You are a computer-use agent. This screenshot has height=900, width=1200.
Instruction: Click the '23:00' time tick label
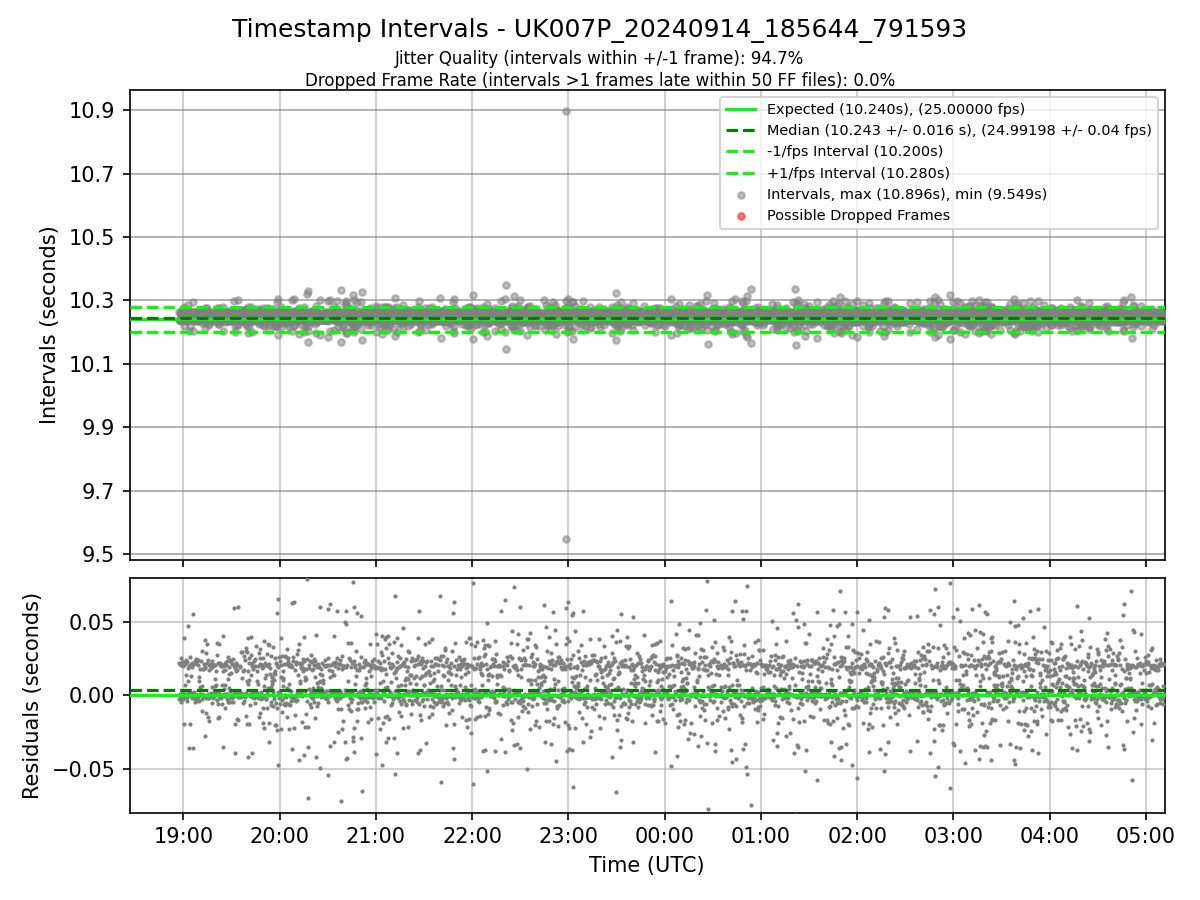pyautogui.click(x=567, y=834)
